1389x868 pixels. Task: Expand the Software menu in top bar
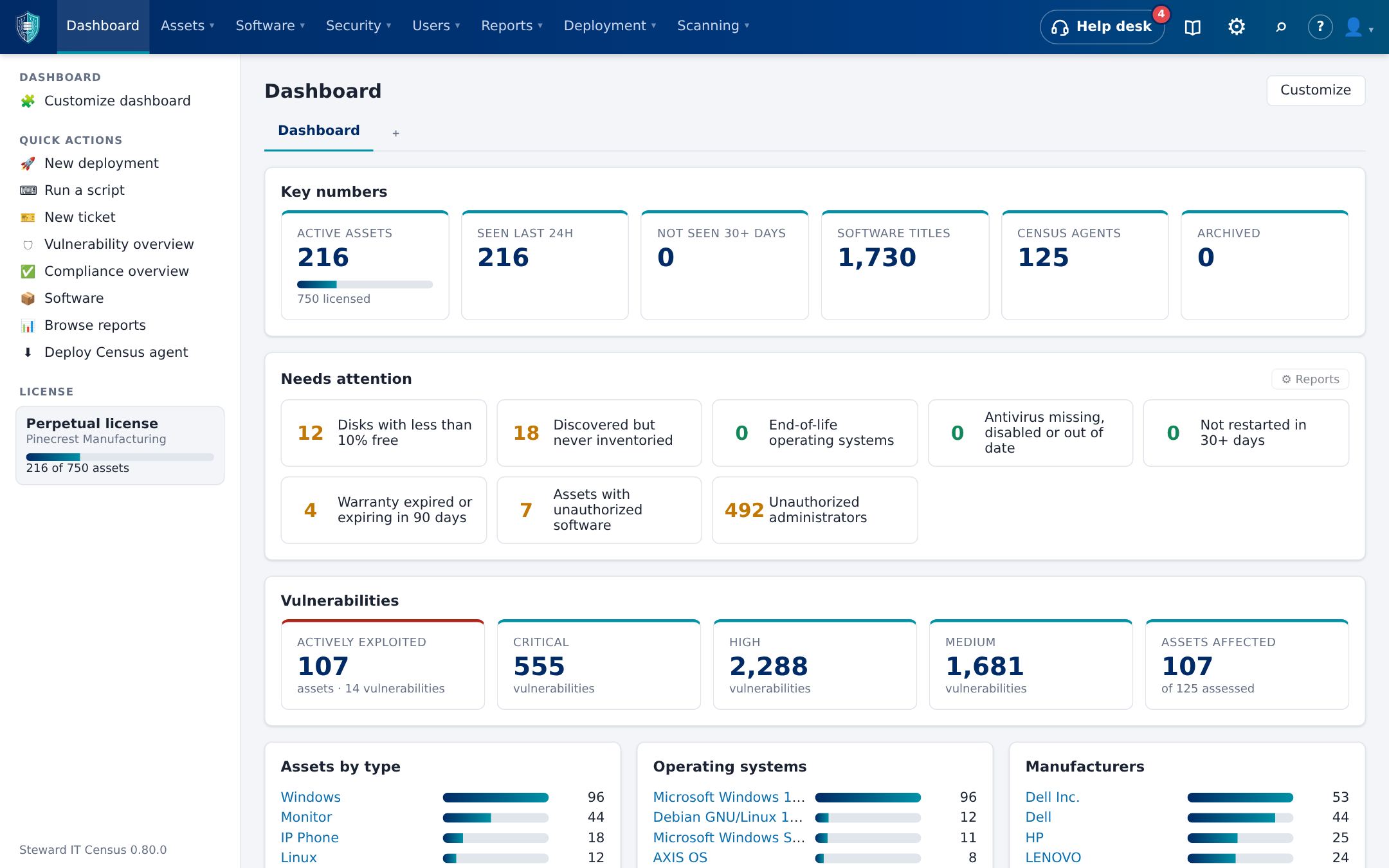[x=270, y=26]
